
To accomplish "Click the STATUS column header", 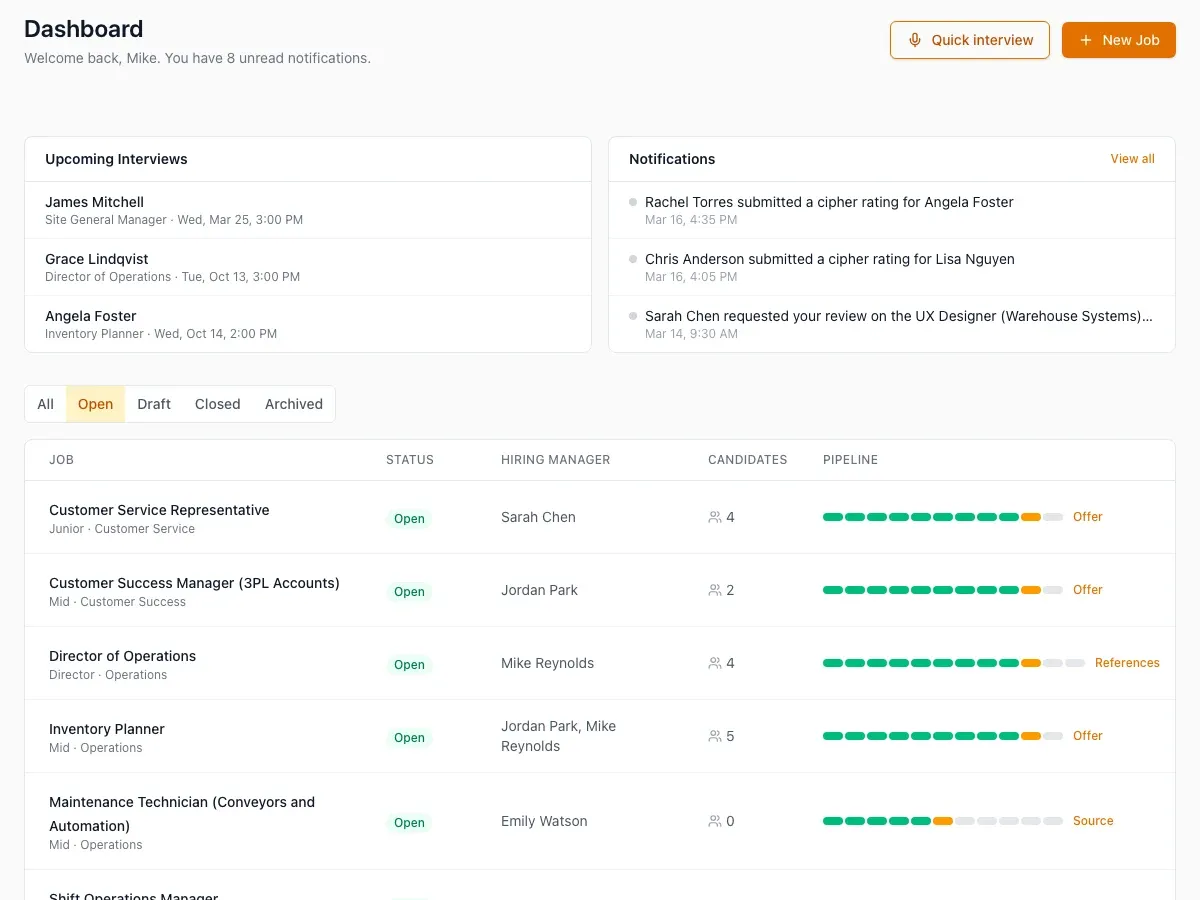I will coord(410,460).
